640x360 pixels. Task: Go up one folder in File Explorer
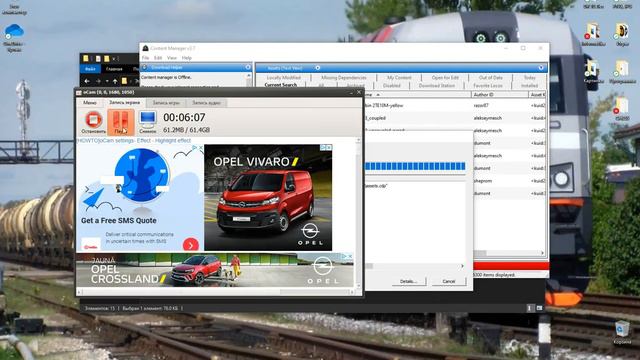(x=115, y=81)
